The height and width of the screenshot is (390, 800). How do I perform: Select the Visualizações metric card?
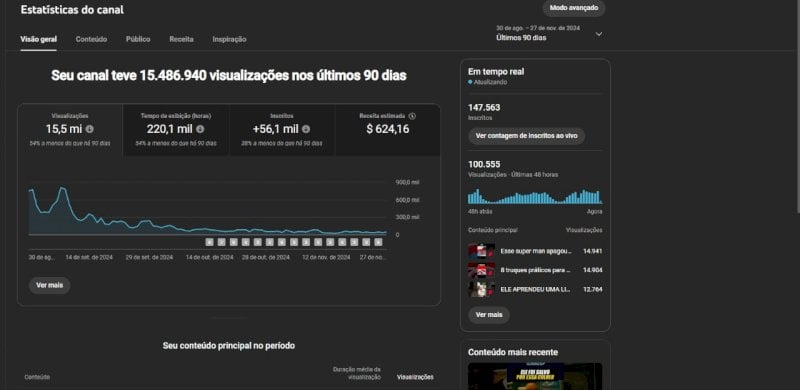[70, 130]
